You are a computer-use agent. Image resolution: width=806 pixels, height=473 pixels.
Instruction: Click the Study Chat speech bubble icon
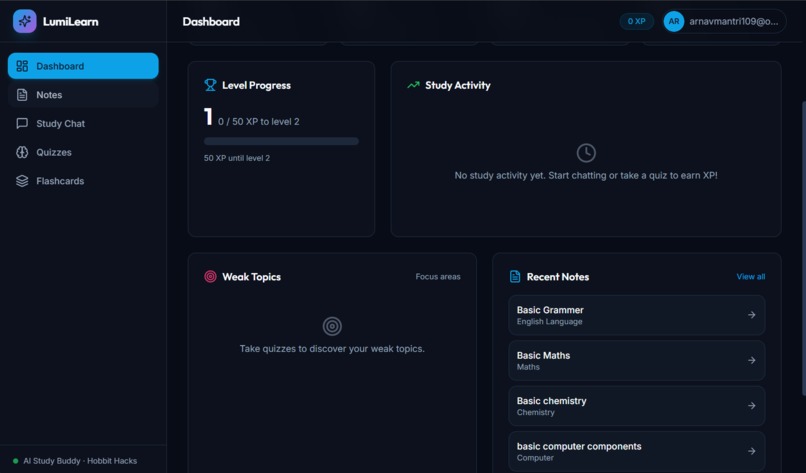point(22,123)
